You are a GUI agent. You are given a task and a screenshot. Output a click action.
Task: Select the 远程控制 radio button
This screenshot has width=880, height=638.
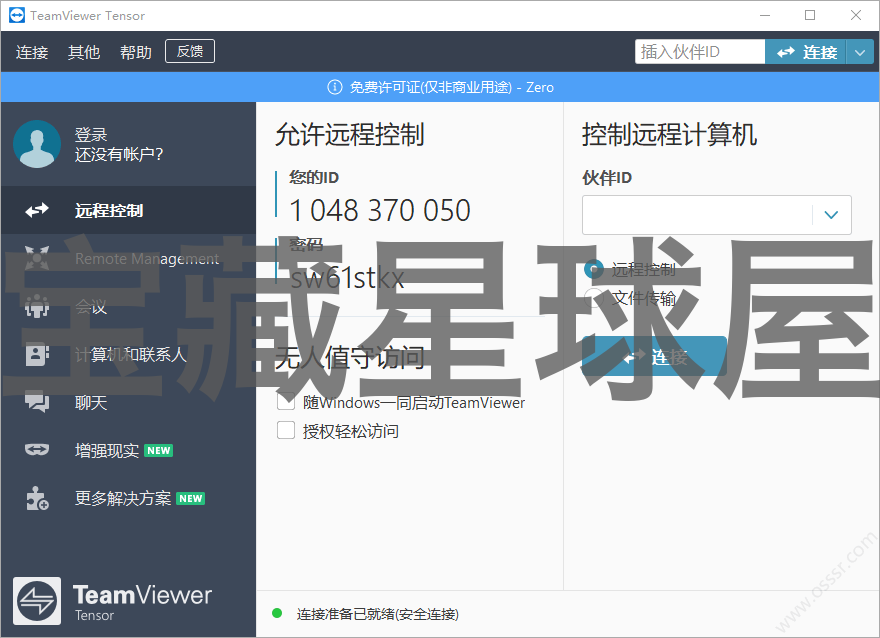594,269
